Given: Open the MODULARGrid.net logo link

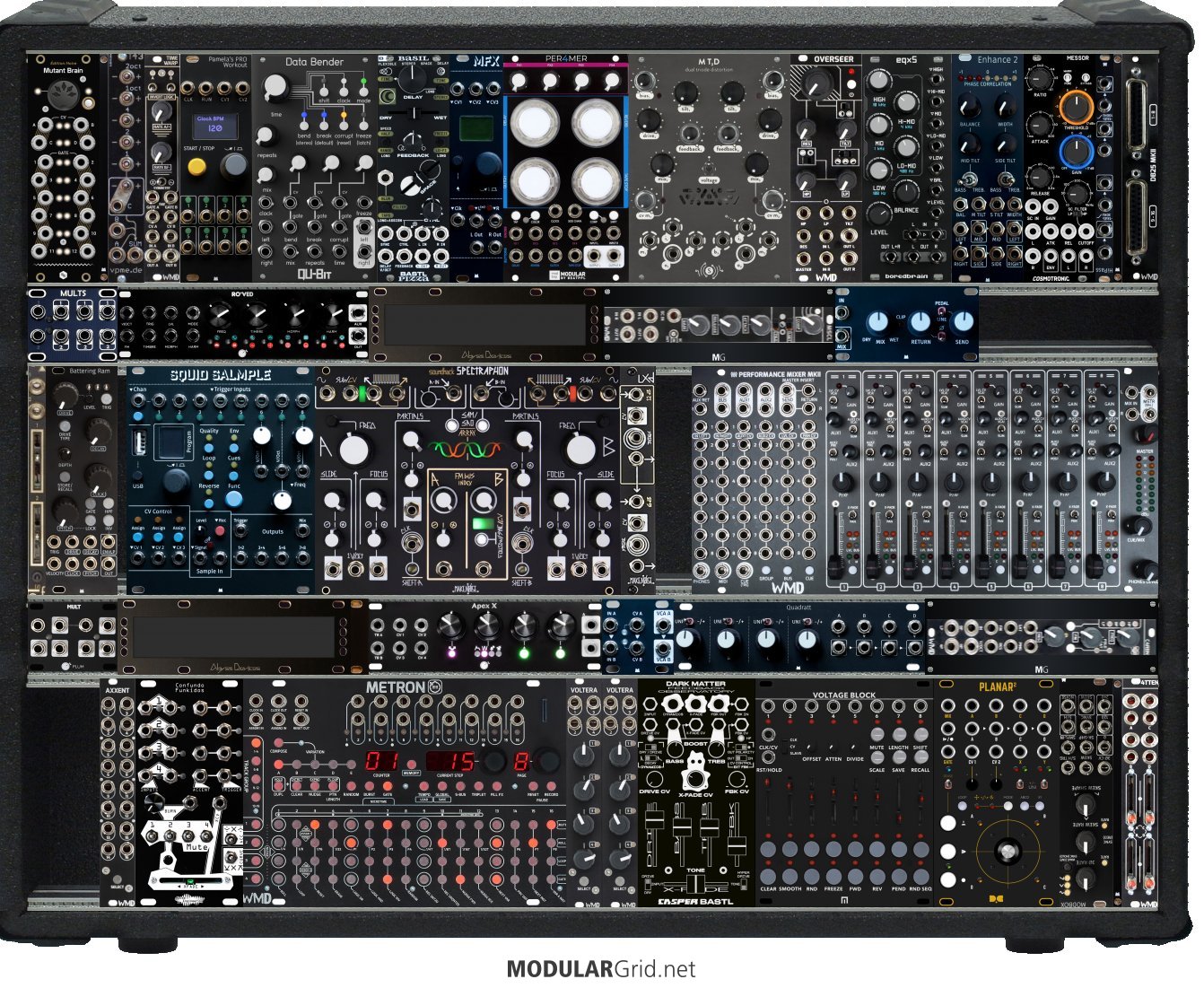Looking at the screenshot, I should [x=601, y=969].
